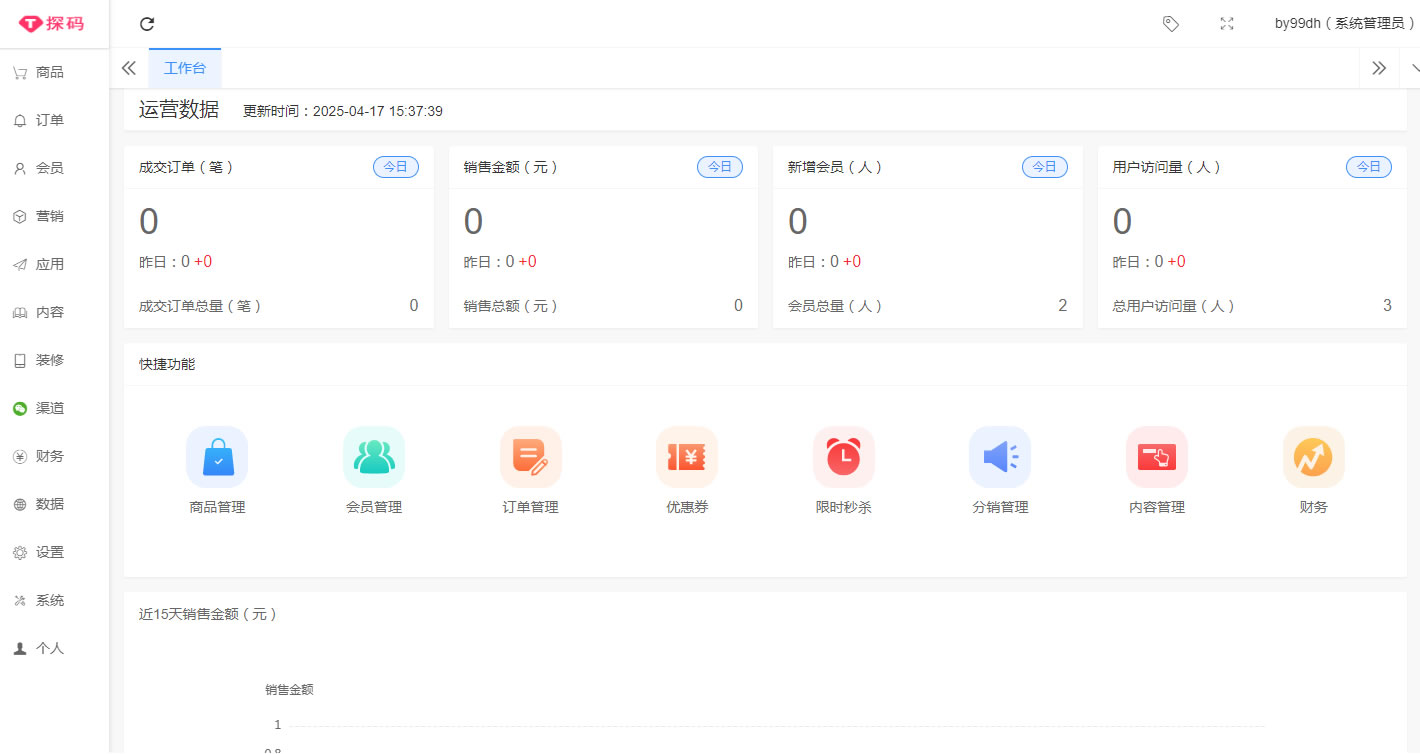The image size is (1420, 754).
Task: Click the 销售金额 chart axis label
Action: [x=289, y=689]
